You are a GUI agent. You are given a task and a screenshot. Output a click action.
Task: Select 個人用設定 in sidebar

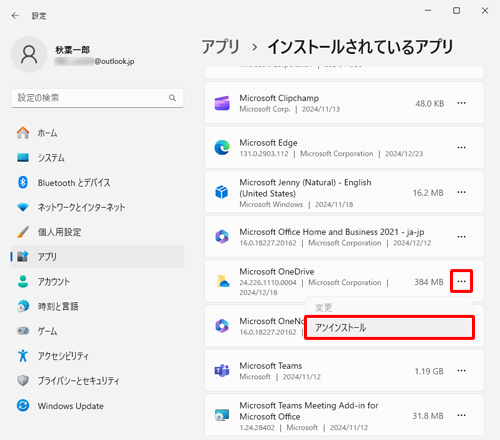97,232
